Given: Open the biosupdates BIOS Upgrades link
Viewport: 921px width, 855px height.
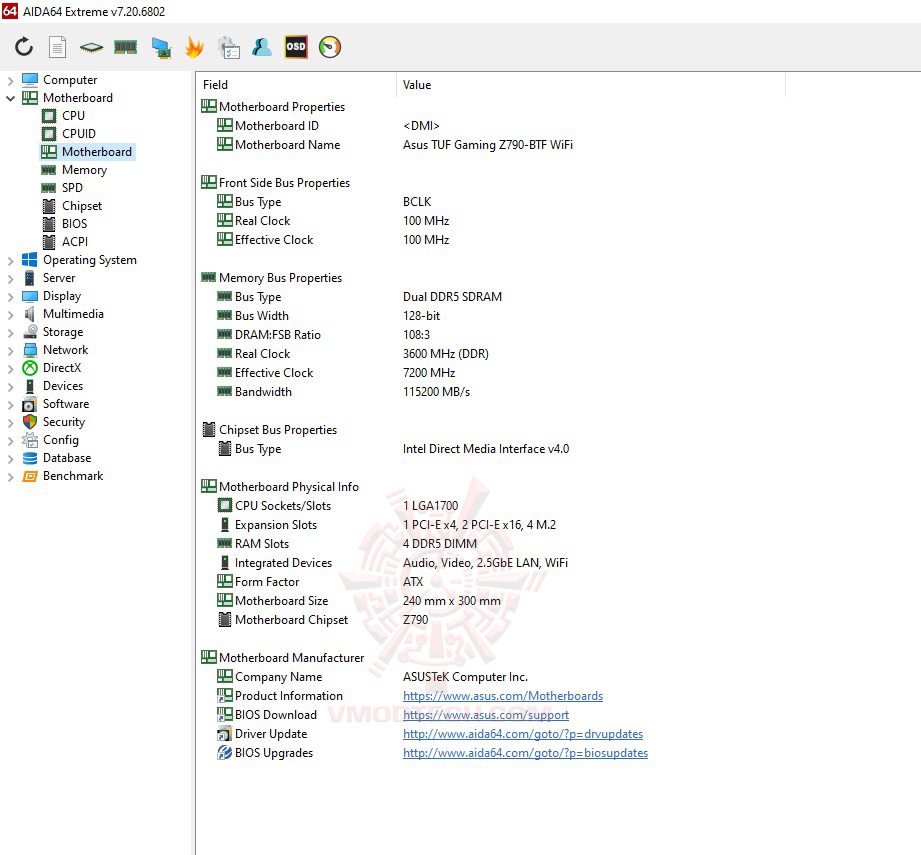Looking at the screenshot, I should tap(525, 753).
